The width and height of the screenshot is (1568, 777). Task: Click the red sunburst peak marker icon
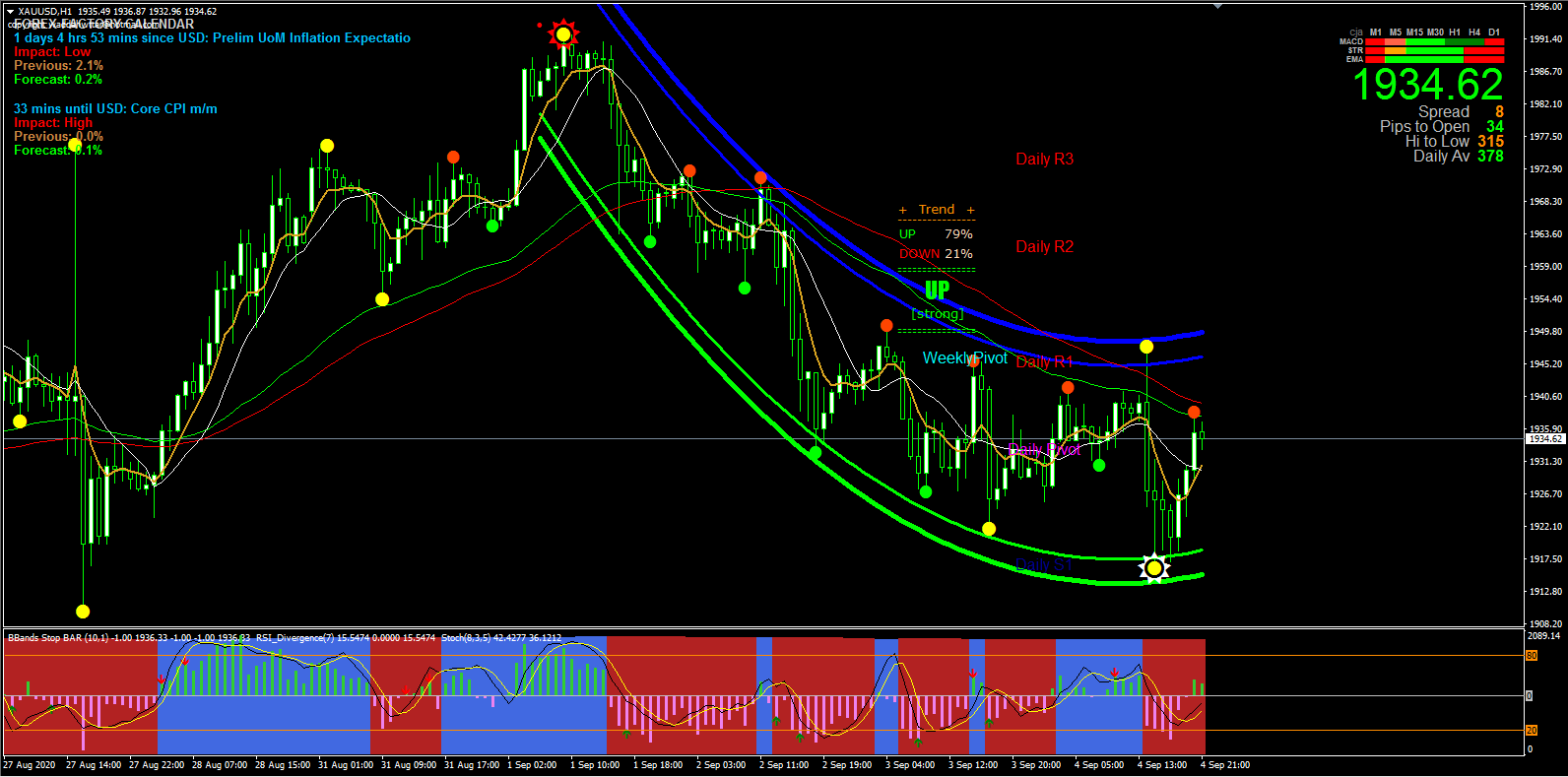click(563, 35)
